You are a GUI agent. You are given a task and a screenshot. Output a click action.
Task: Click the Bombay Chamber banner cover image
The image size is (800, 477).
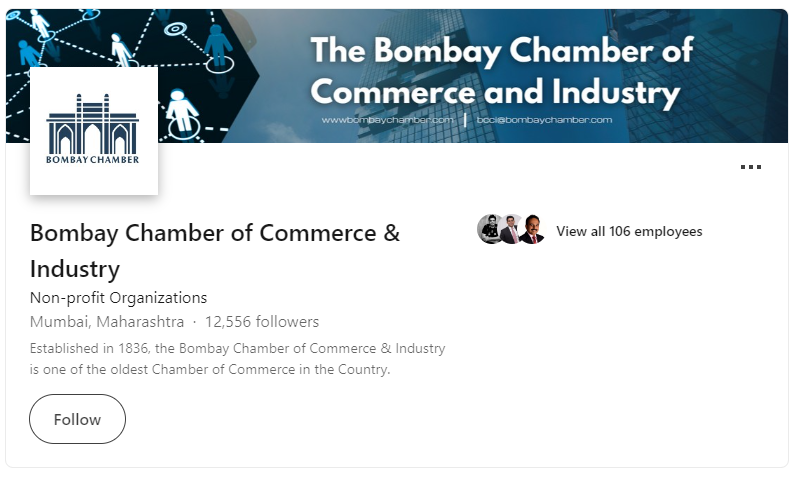pyautogui.click(x=397, y=76)
